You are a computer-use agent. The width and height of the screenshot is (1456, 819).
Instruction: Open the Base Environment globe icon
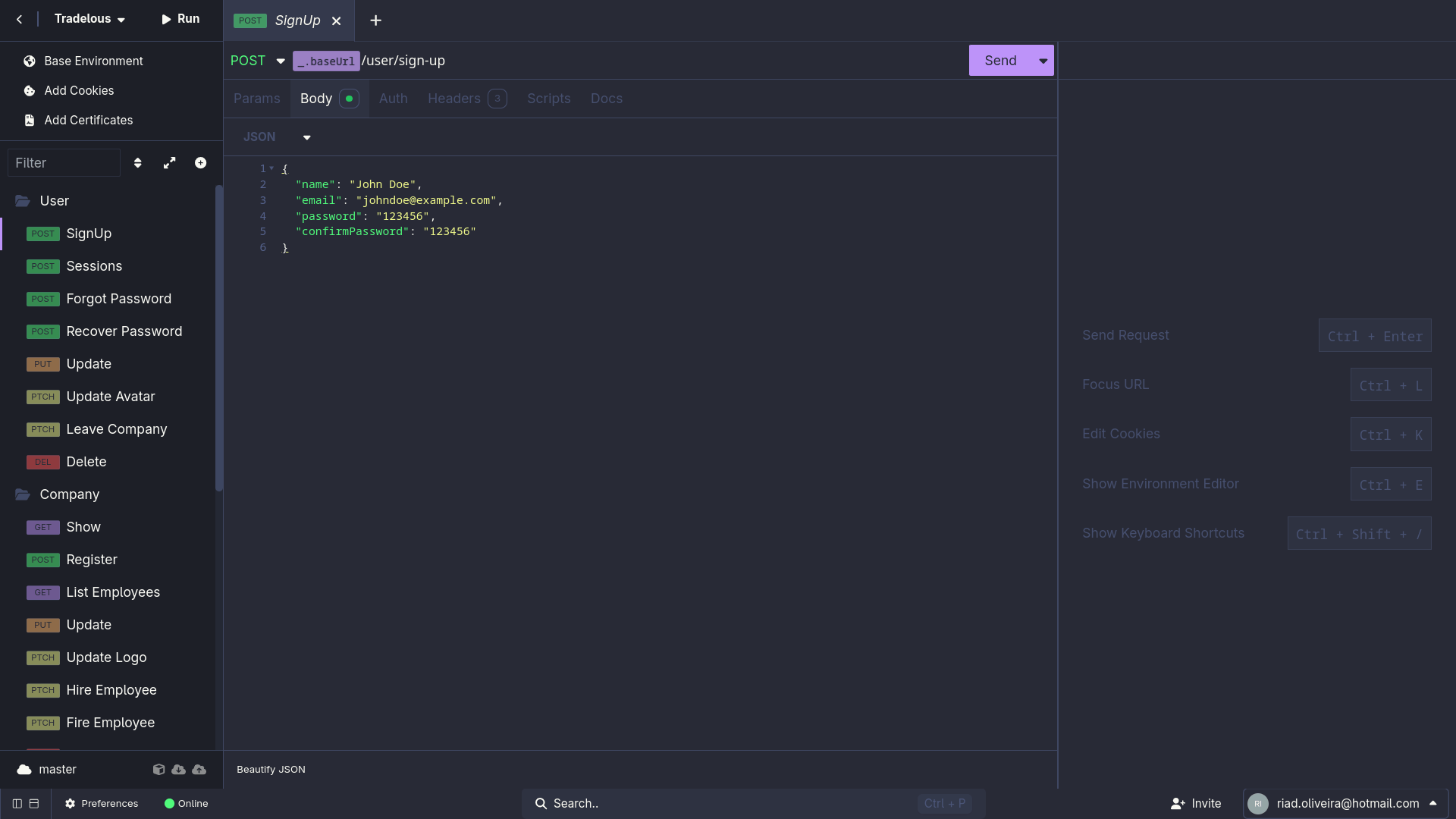[x=30, y=61]
